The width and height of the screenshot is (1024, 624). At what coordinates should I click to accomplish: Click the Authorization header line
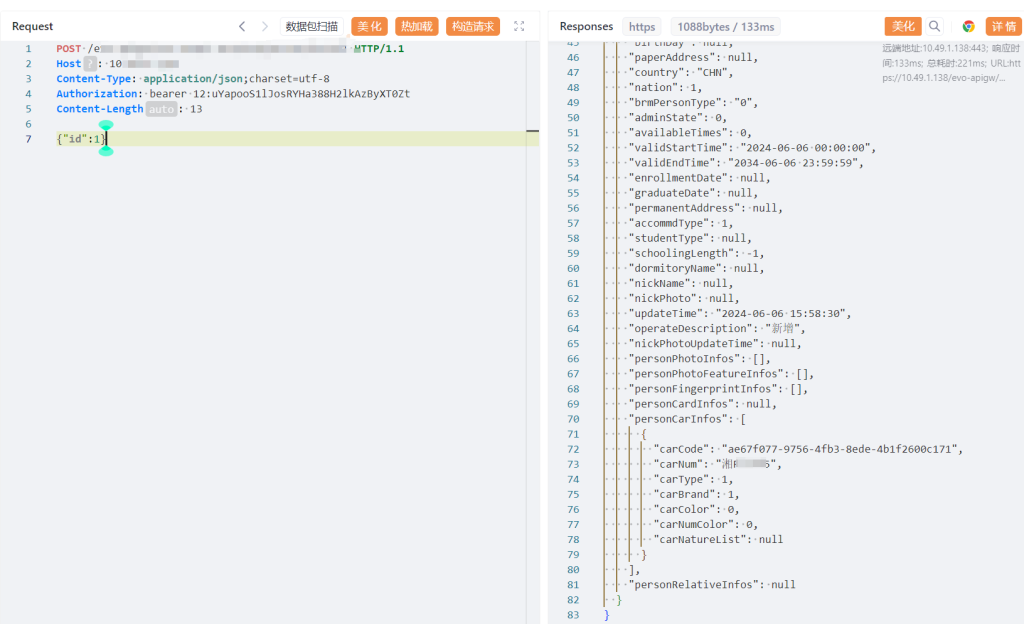[232, 94]
